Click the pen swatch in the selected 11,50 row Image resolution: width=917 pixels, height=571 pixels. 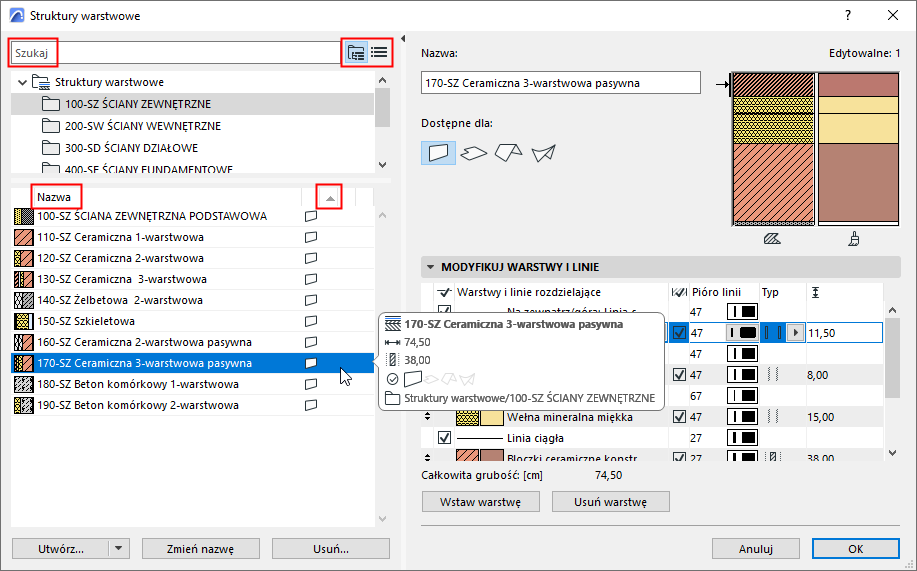(x=742, y=333)
